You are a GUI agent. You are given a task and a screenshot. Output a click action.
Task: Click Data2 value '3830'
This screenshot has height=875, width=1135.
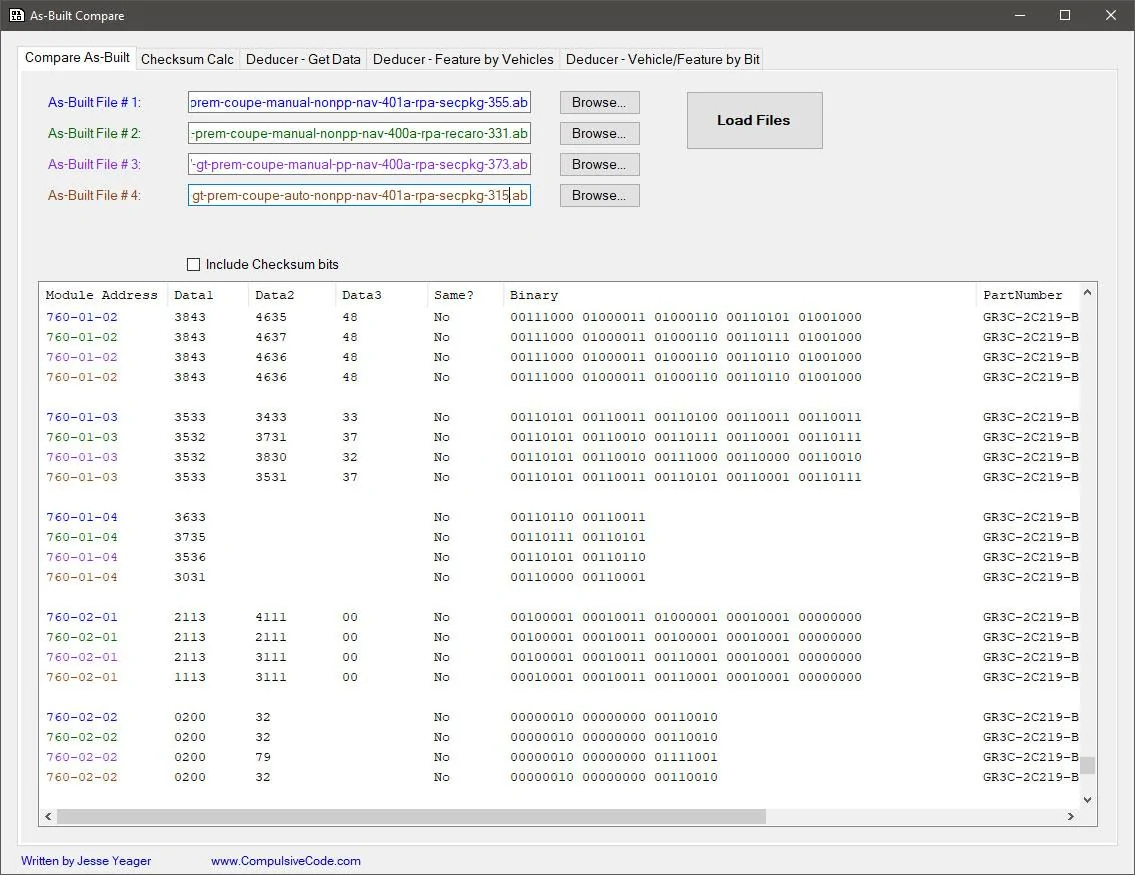tap(271, 457)
